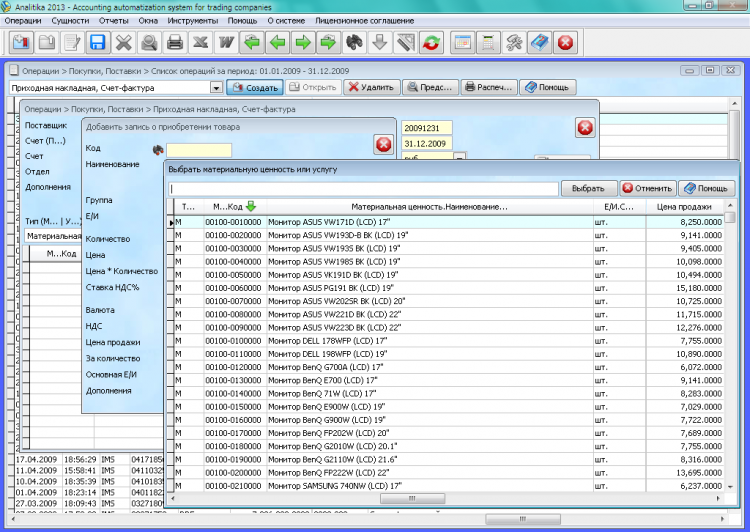
Task: Click green sort arrow in Код column header
Action: 251,206
